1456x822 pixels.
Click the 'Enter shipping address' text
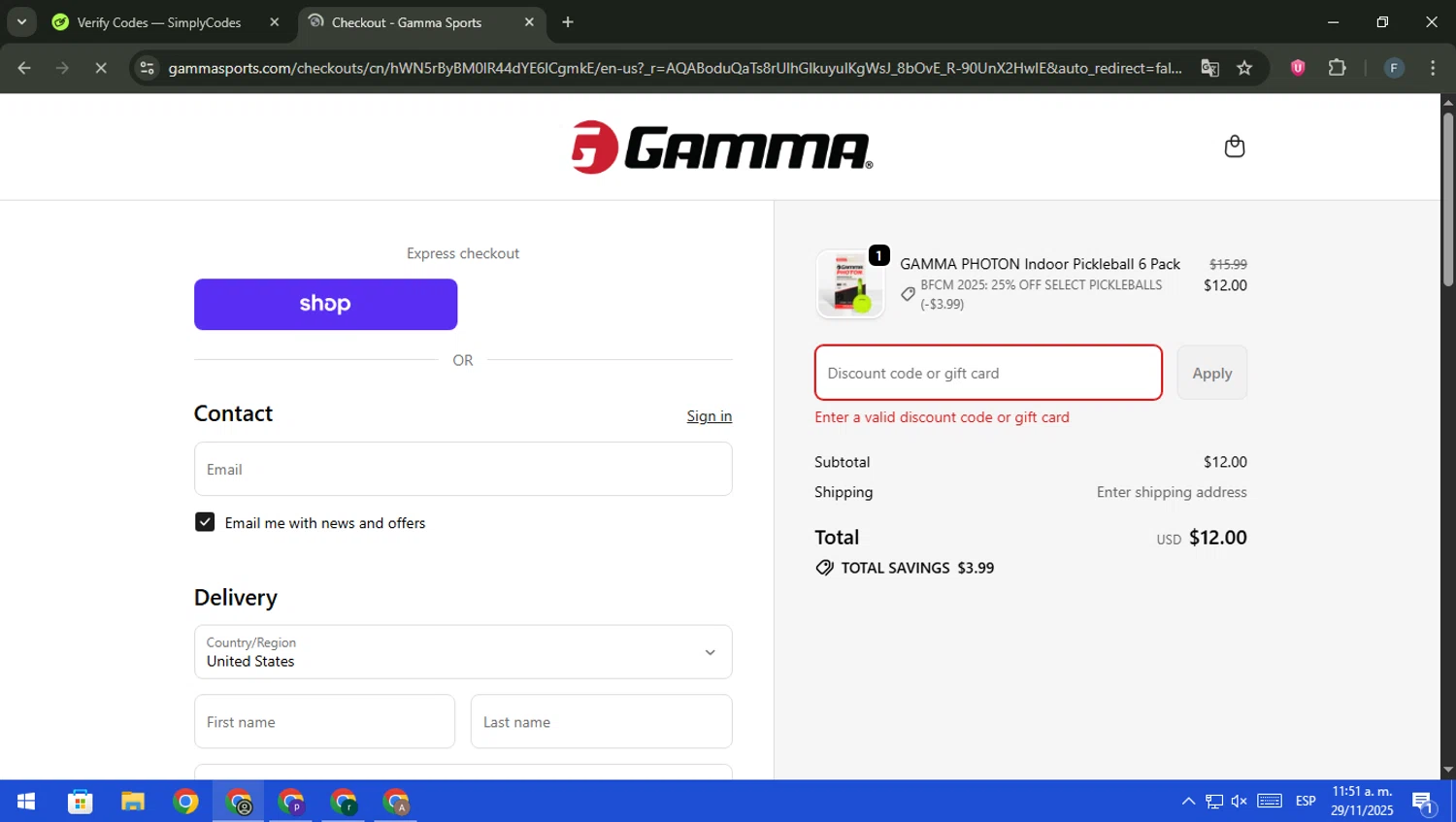click(1172, 492)
